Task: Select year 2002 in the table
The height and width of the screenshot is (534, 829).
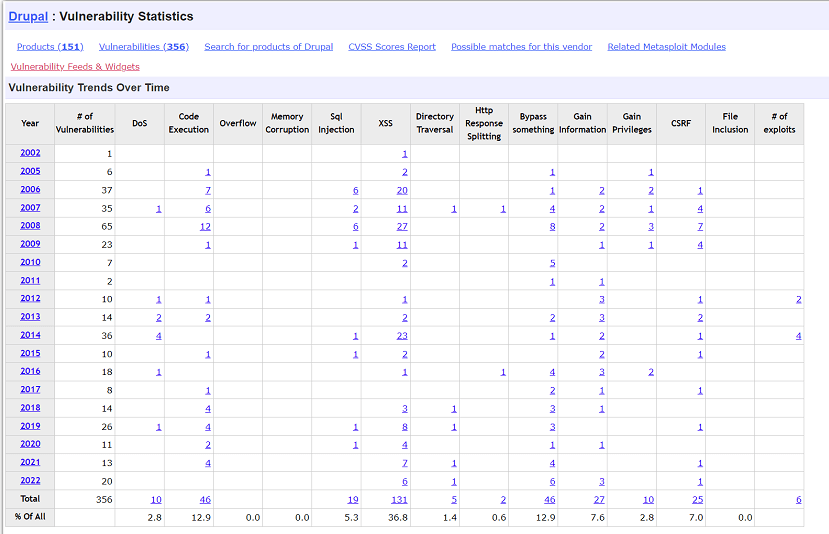Action: tap(30, 153)
